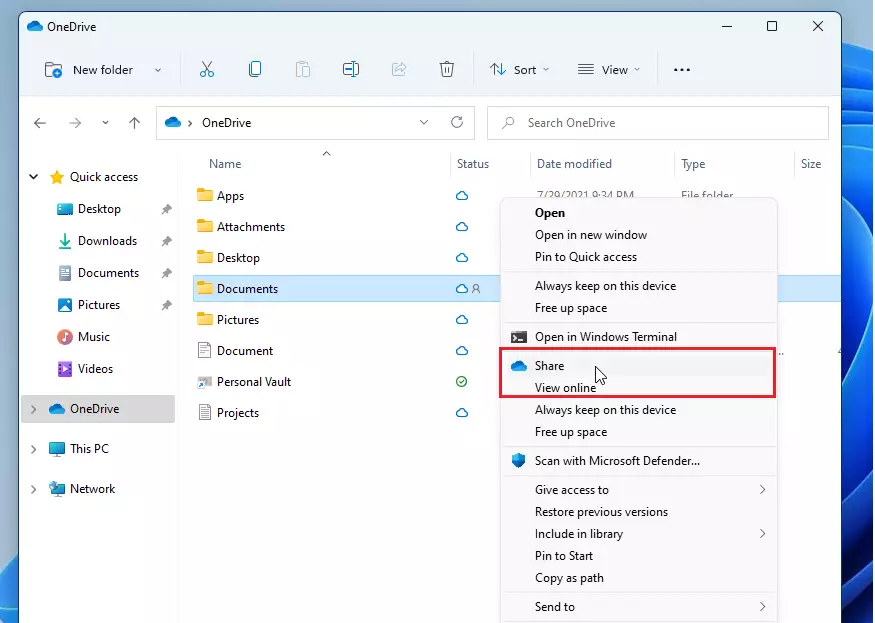Screen dimensions: 875x623
Task: Choose Open in new window
Action: pyautogui.click(x=639, y=235)
